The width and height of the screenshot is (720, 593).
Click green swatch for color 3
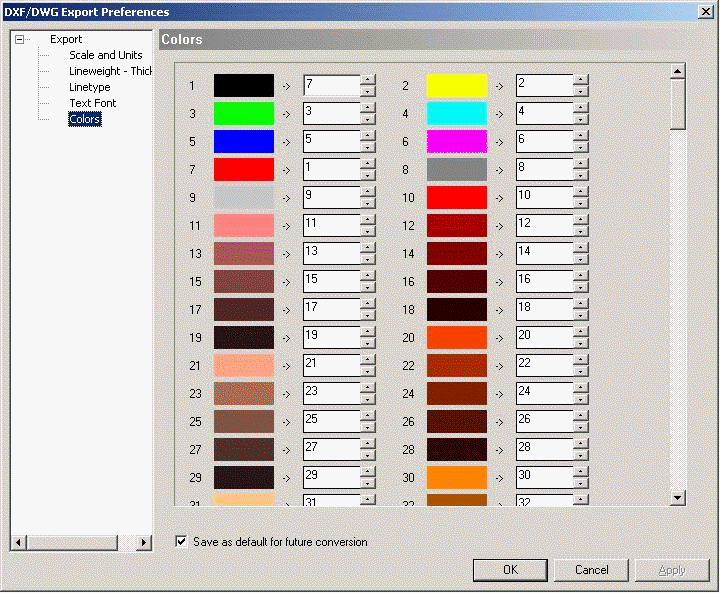coord(244,113)
